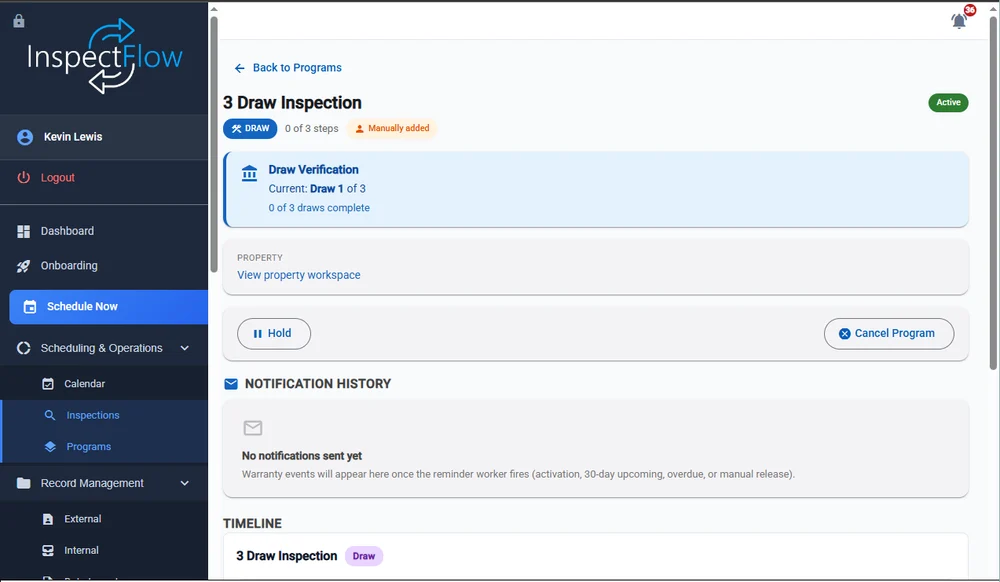The height and width of the screenshot is (582, 1000).
Task: Put the program on Hold
Action: [274, 334]
